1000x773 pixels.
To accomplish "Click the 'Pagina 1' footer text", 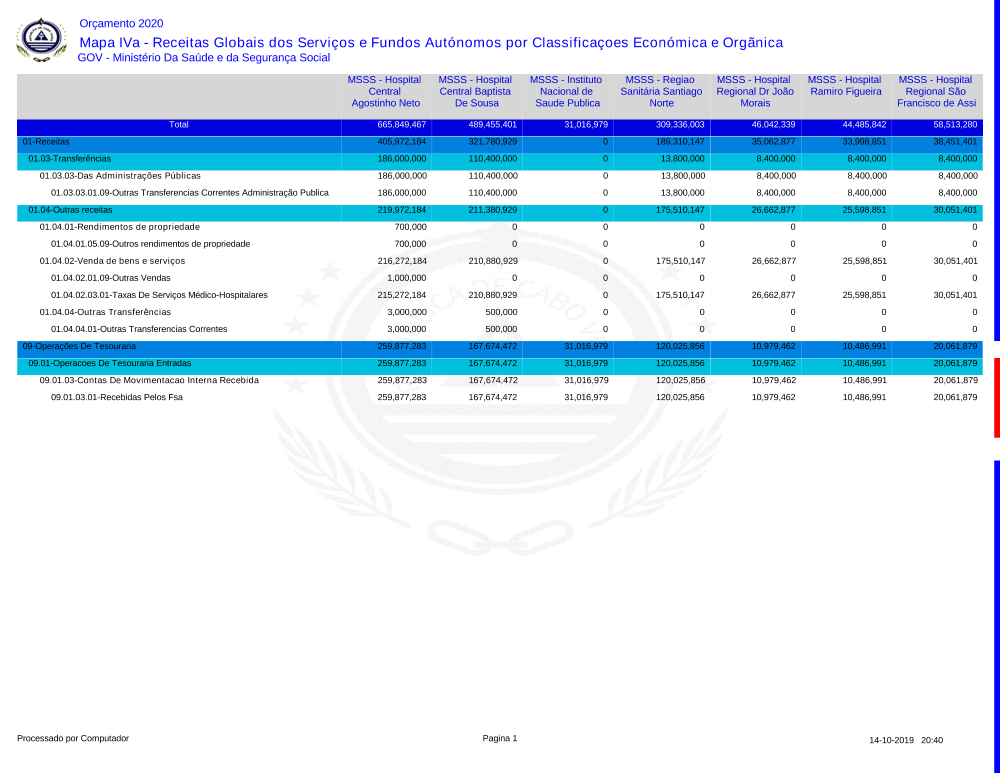I will 500,739.
